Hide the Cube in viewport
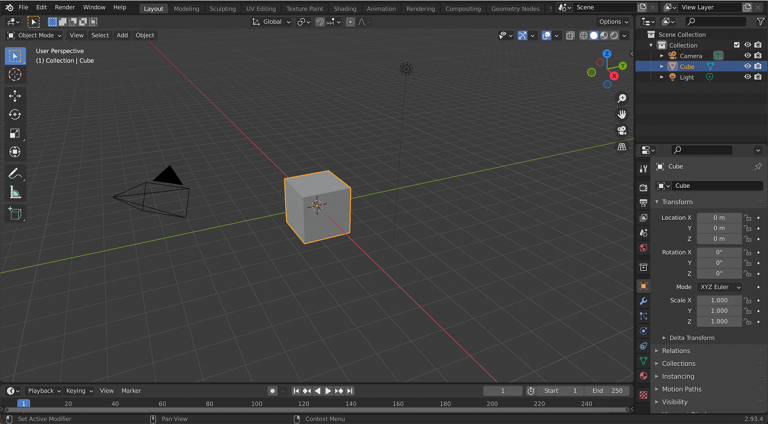Screen dimensions: 768x424 [x=747, y=67]
